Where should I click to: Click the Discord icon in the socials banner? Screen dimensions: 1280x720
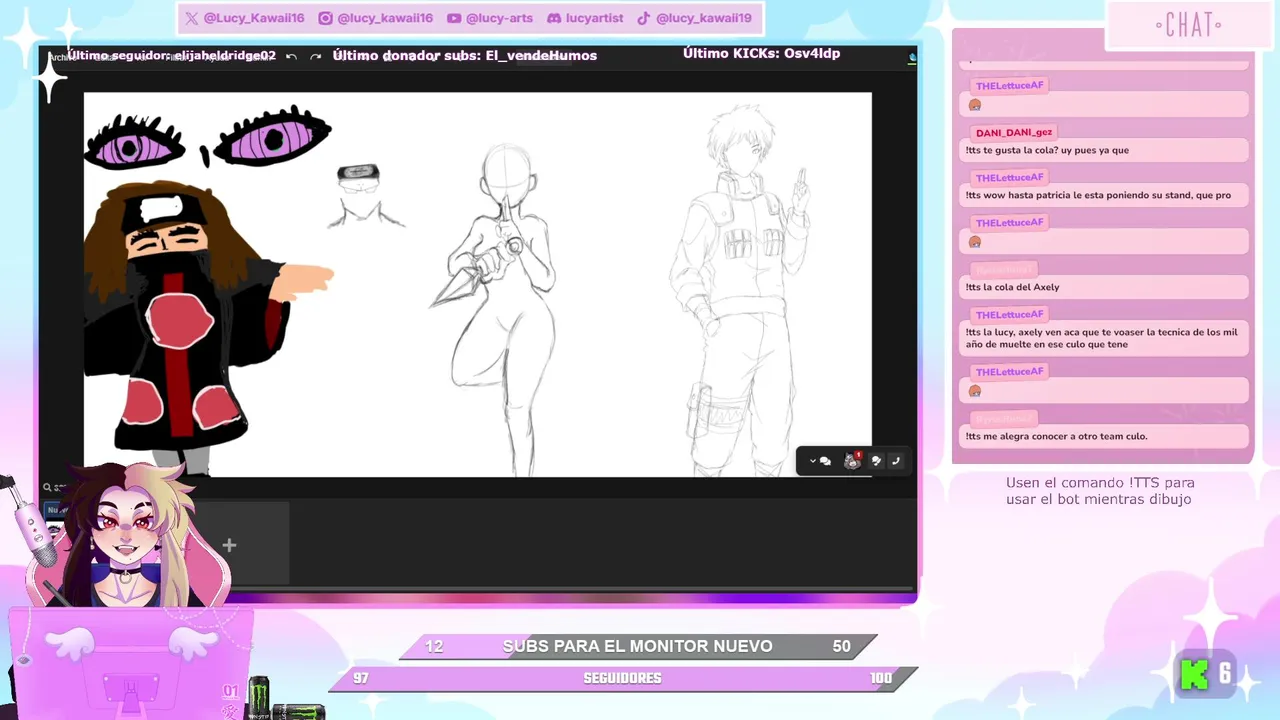tap(554, 18)
